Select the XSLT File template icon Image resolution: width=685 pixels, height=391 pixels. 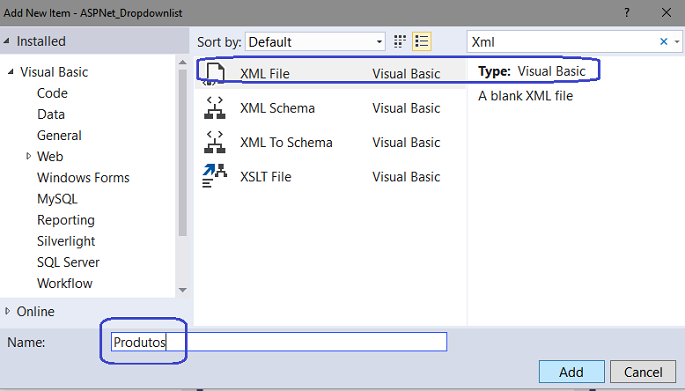tap(214, 176)
